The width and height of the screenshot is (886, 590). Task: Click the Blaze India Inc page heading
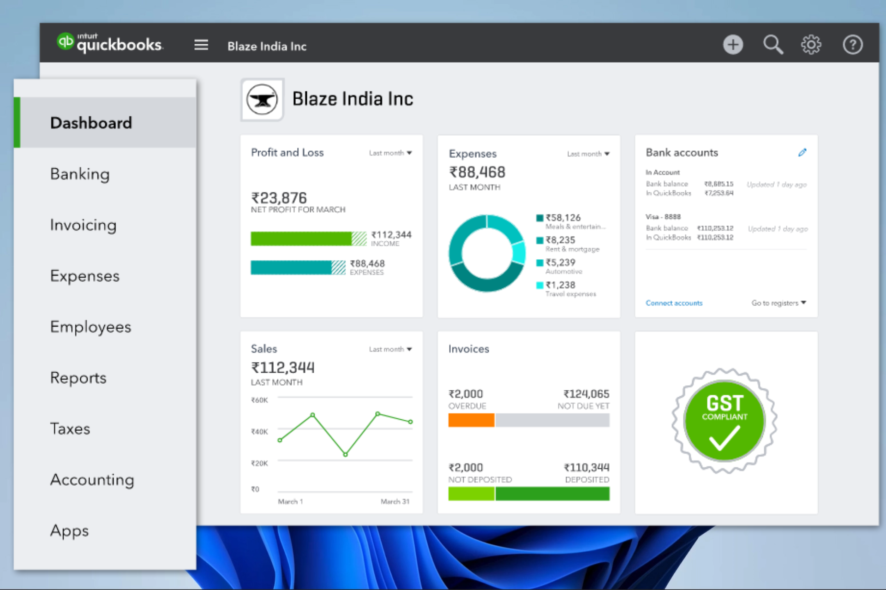coord(353,99)
